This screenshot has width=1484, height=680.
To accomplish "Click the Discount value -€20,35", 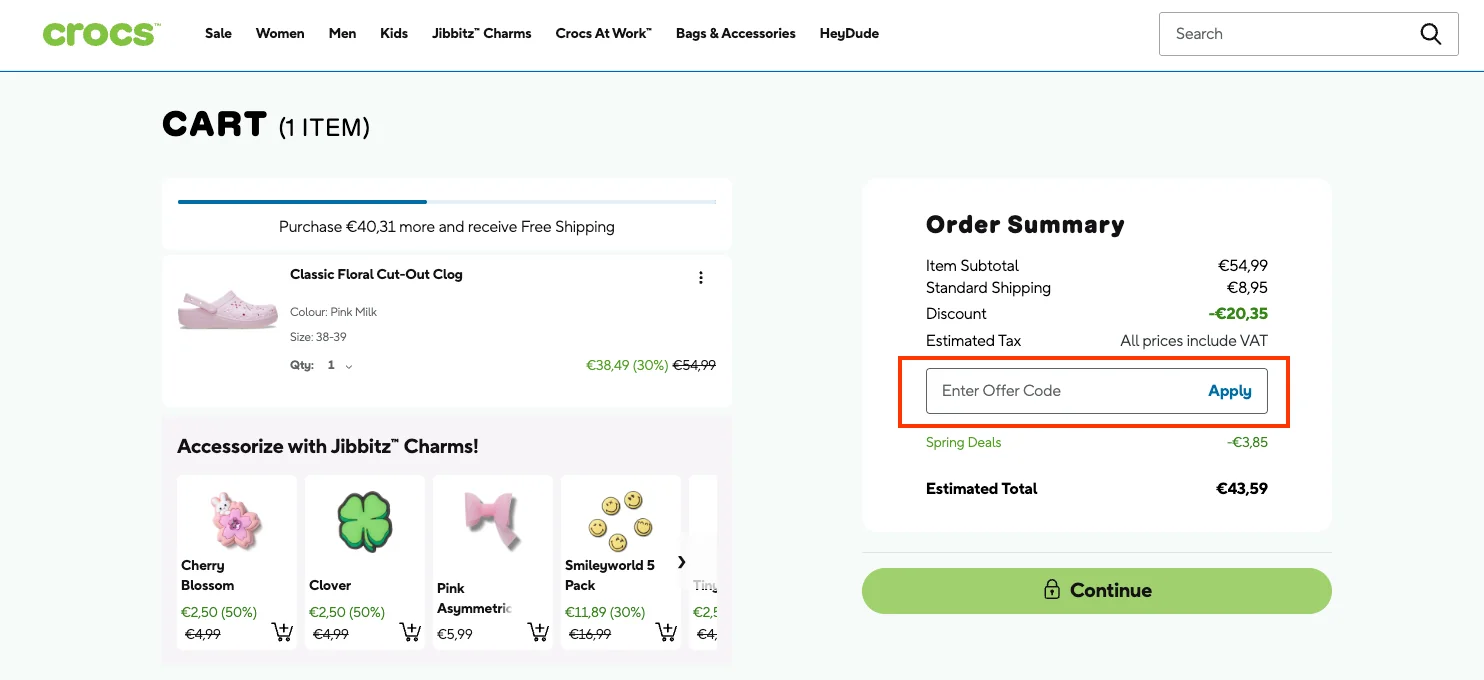I will [x=1237, y=314].
